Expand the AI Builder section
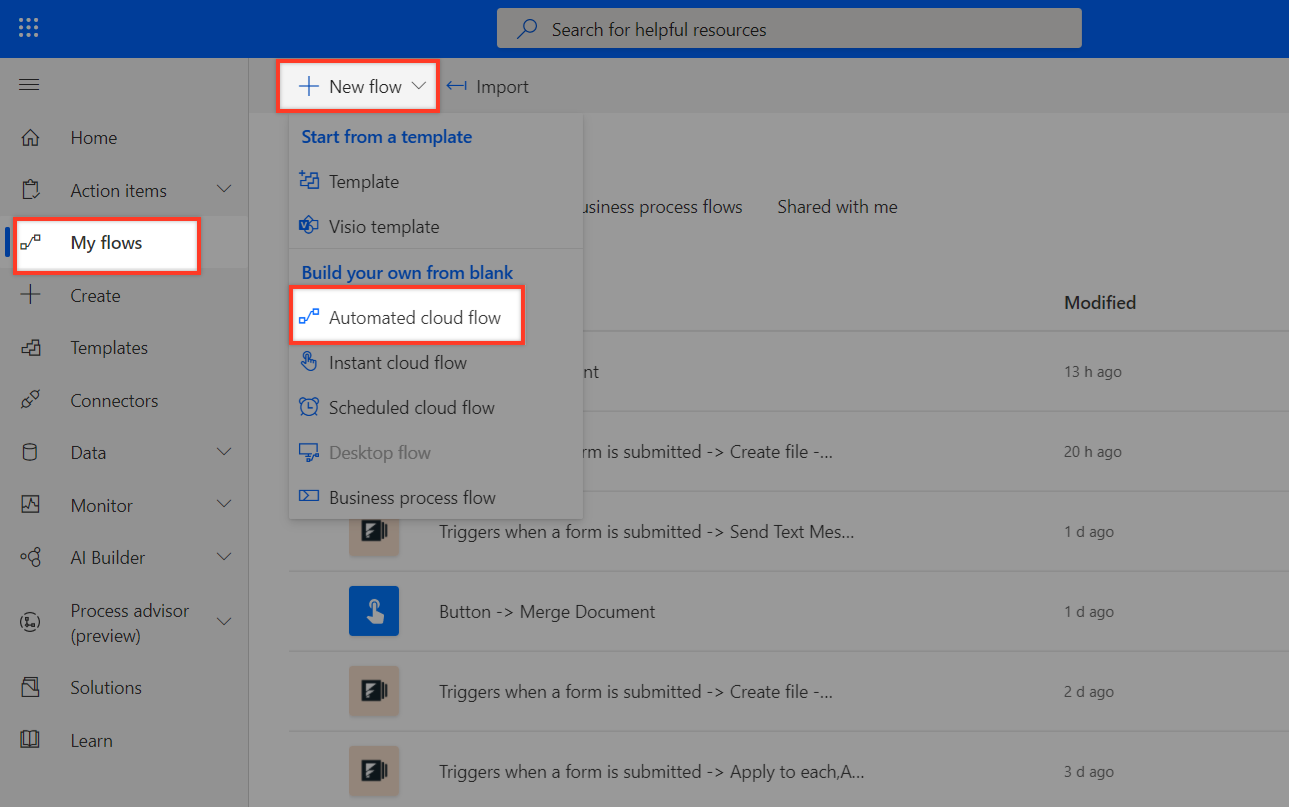Image resolution: width=1289 pixels, height=807 pixels. [x=223, y=557]
